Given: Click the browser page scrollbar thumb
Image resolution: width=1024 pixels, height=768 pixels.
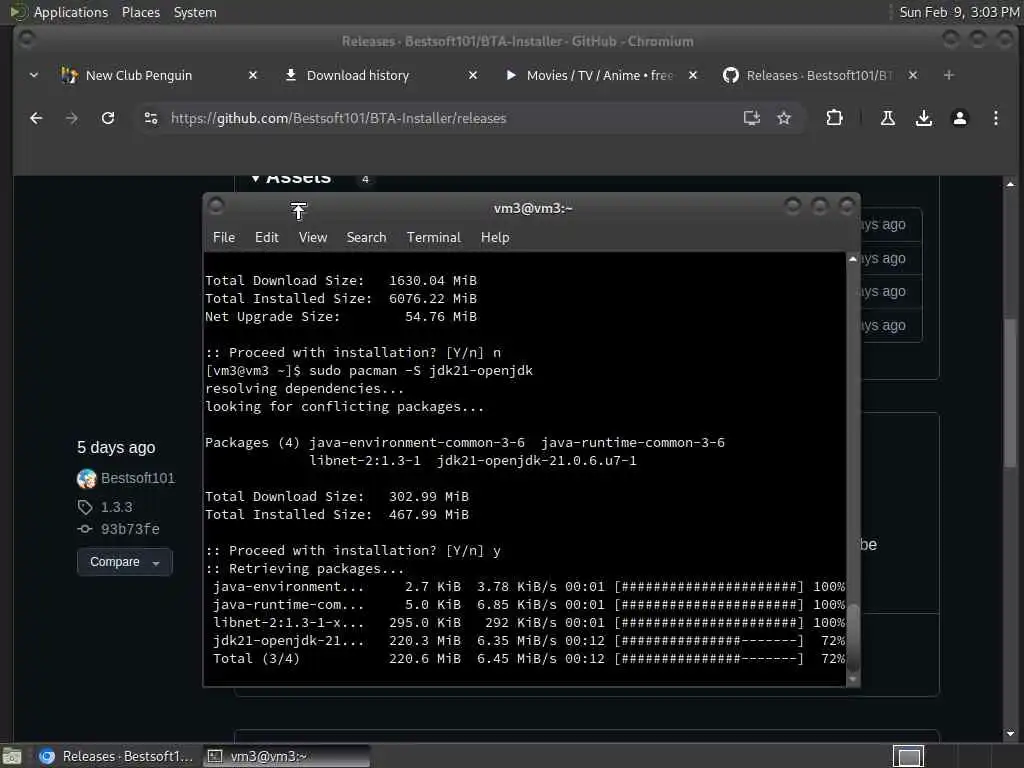Looking at the screenshot, I should (x=1010, y=394).
